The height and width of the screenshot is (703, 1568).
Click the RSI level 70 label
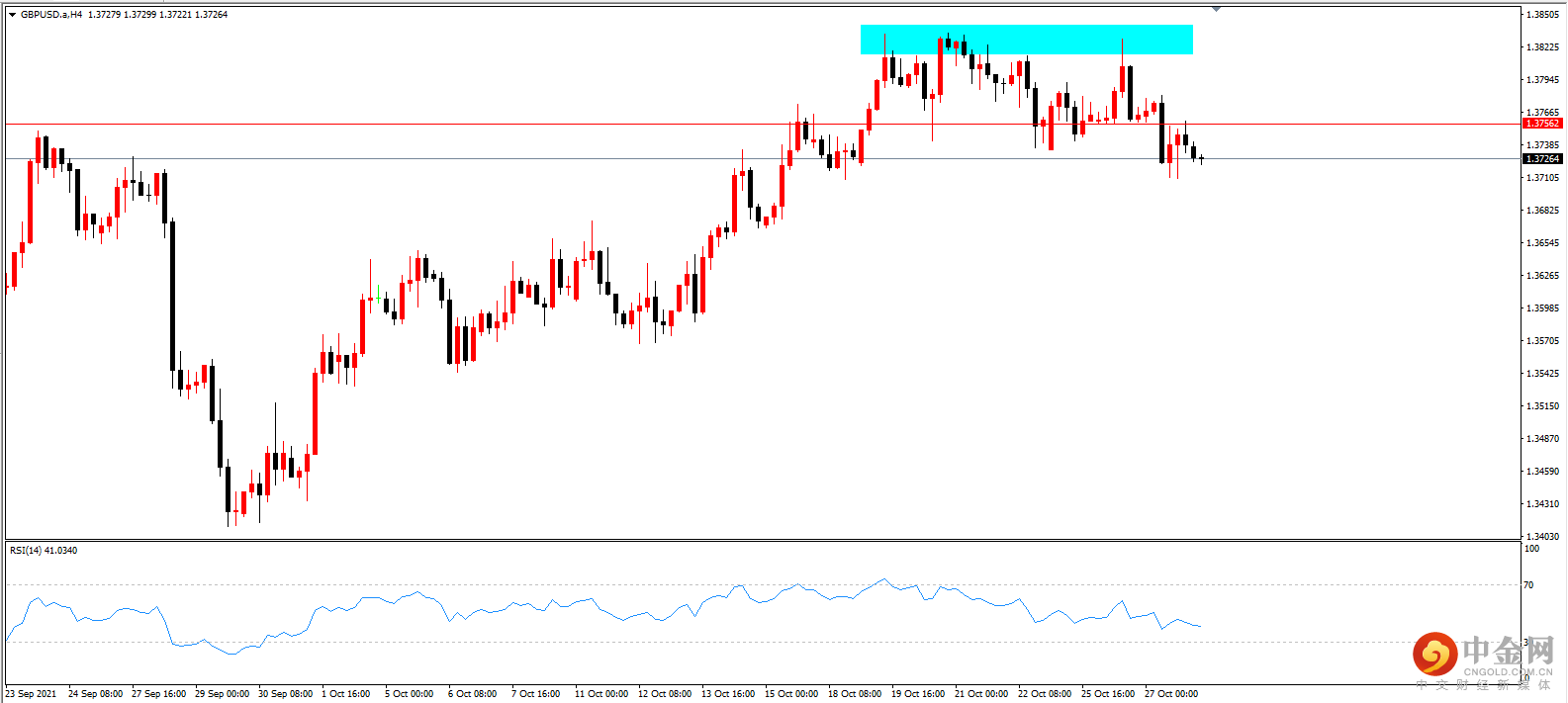[1528, 585]
